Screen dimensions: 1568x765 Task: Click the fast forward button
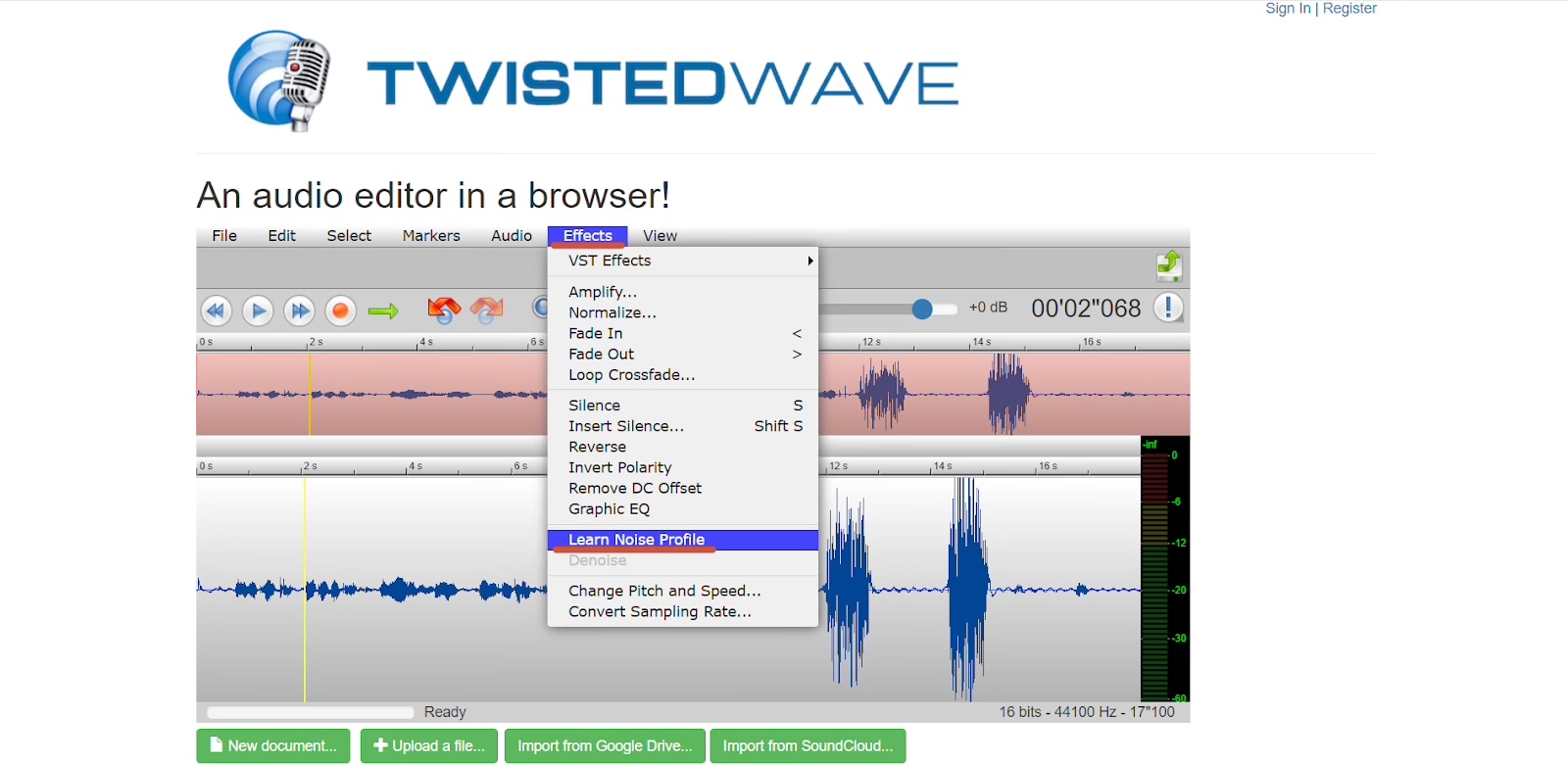pyautogui.click(x=299, y=311)
